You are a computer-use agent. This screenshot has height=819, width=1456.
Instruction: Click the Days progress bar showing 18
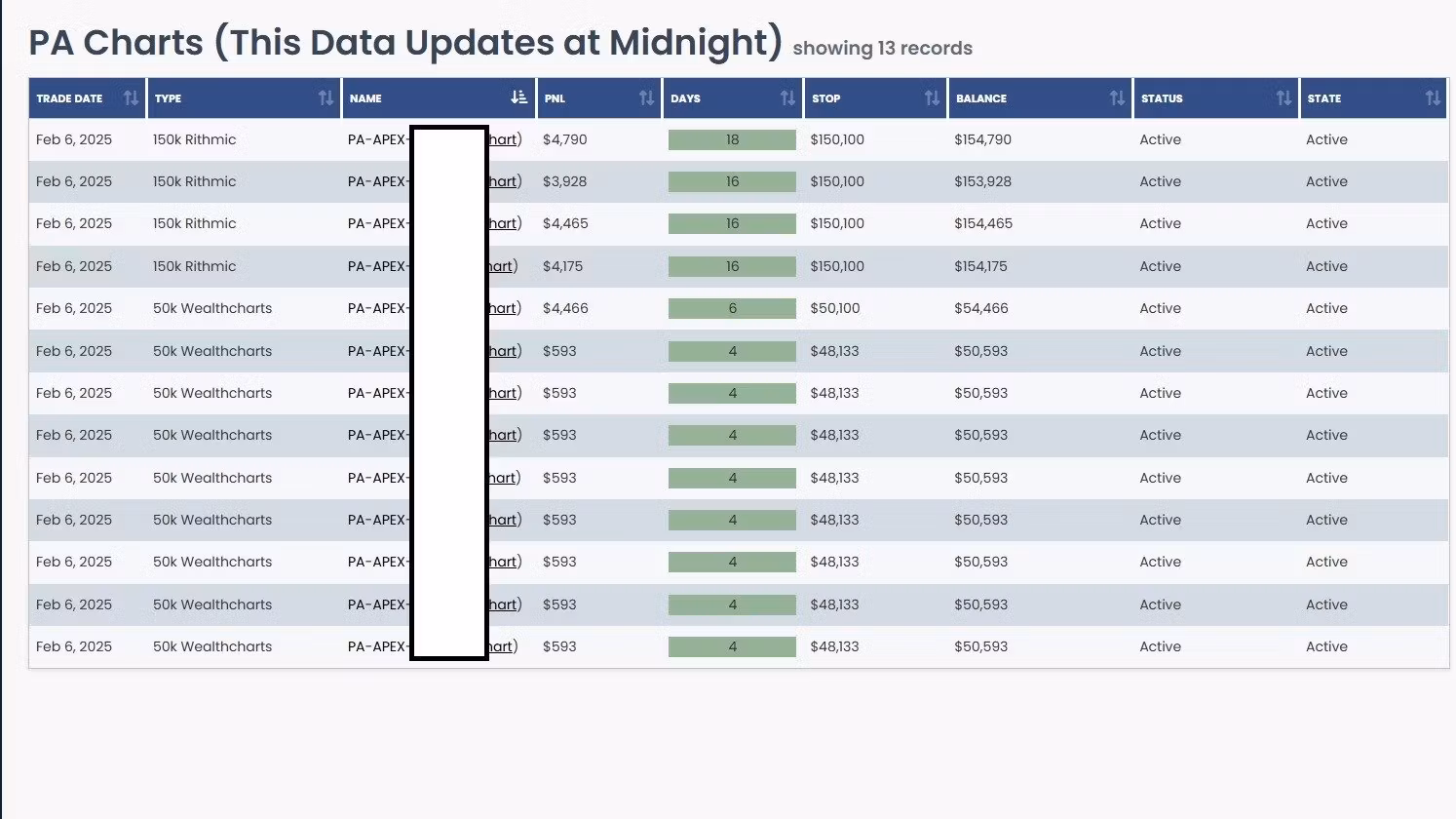[732, 139]
